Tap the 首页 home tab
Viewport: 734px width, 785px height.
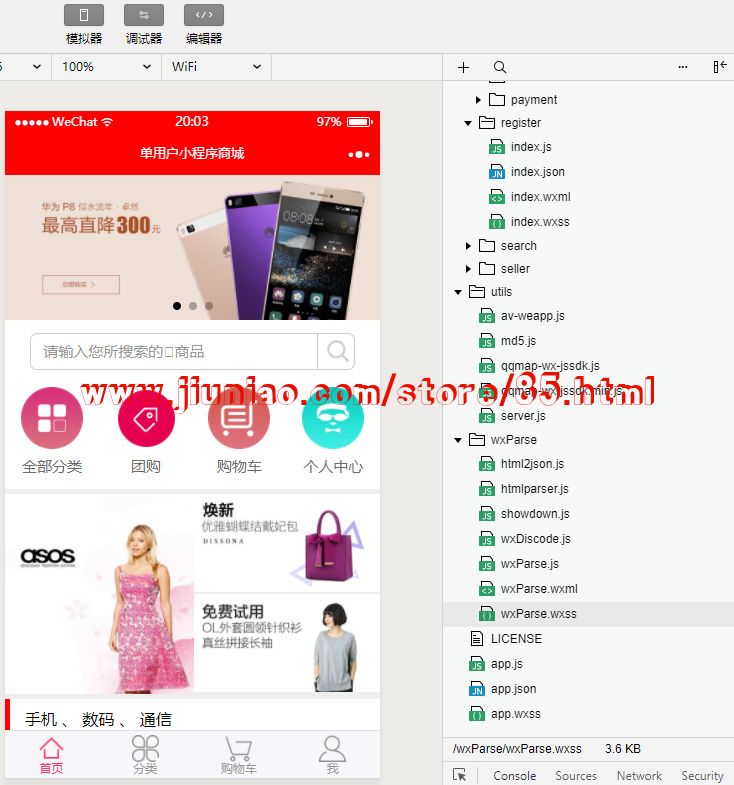pyautogui.click(x=52, y=755)
